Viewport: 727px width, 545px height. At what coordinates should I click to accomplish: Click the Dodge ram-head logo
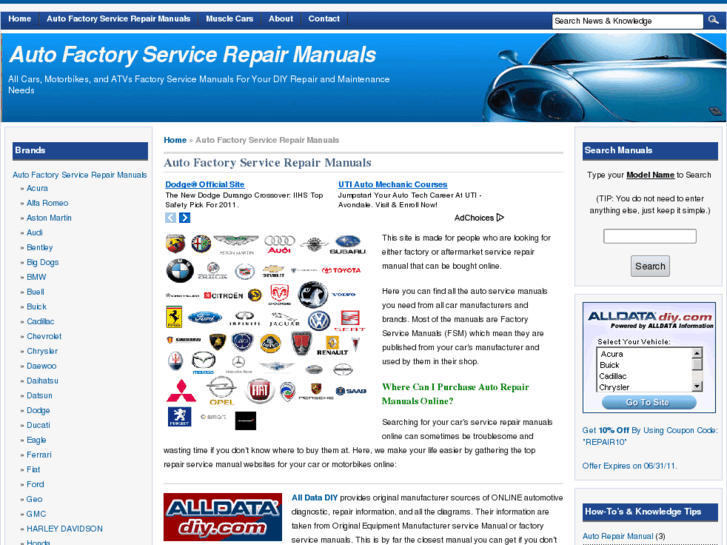click(280, 294)
